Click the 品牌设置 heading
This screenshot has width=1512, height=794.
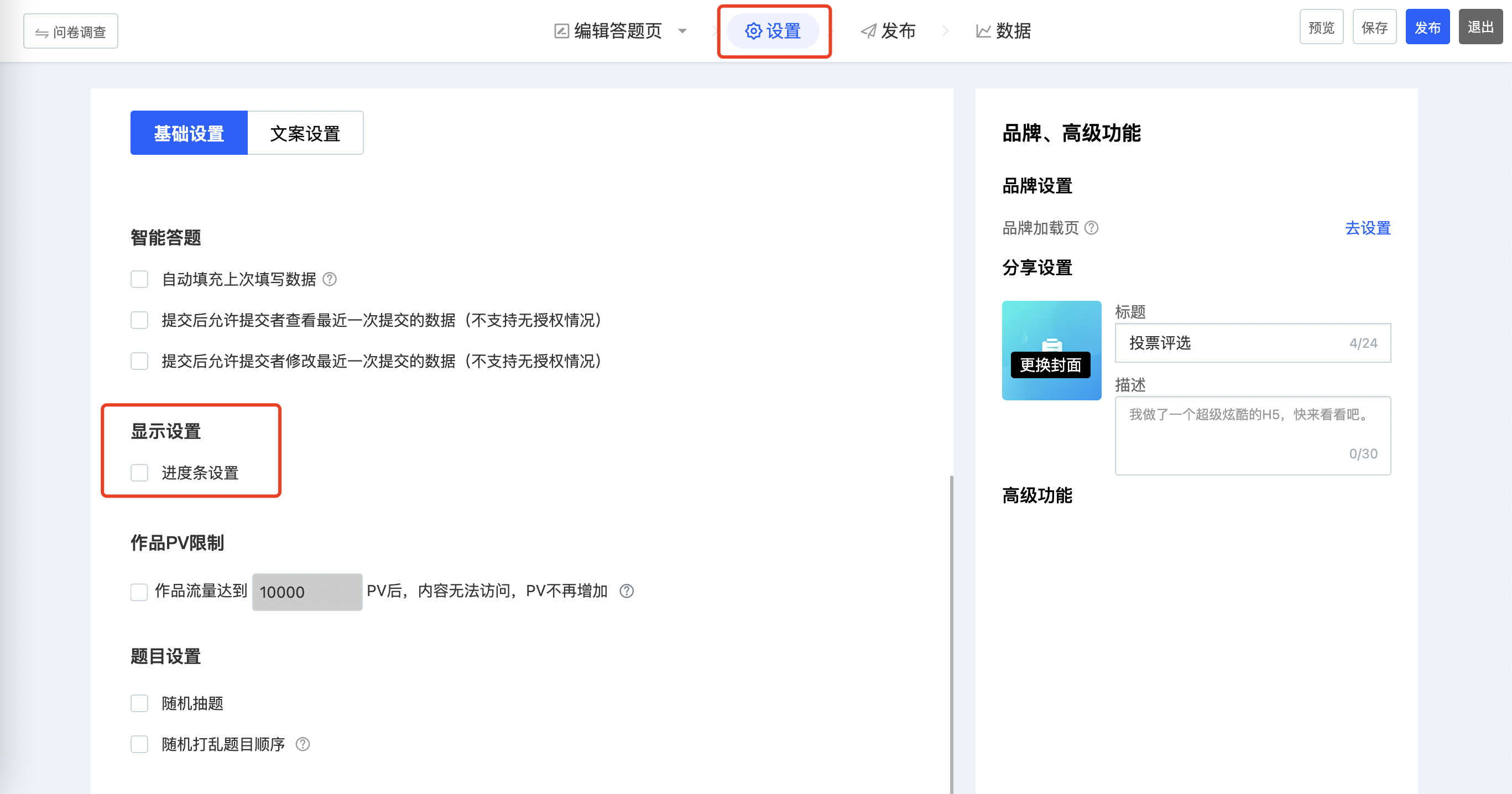[1037, 186]
